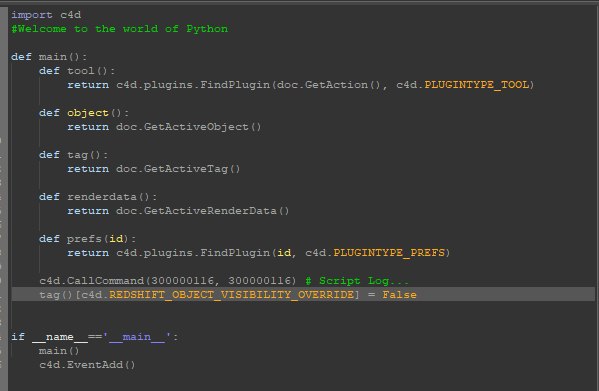Click the 'def tool():' definition
The height and width of the screenshot is (391, 599).
pyautogui.click(x=77, y=71)
